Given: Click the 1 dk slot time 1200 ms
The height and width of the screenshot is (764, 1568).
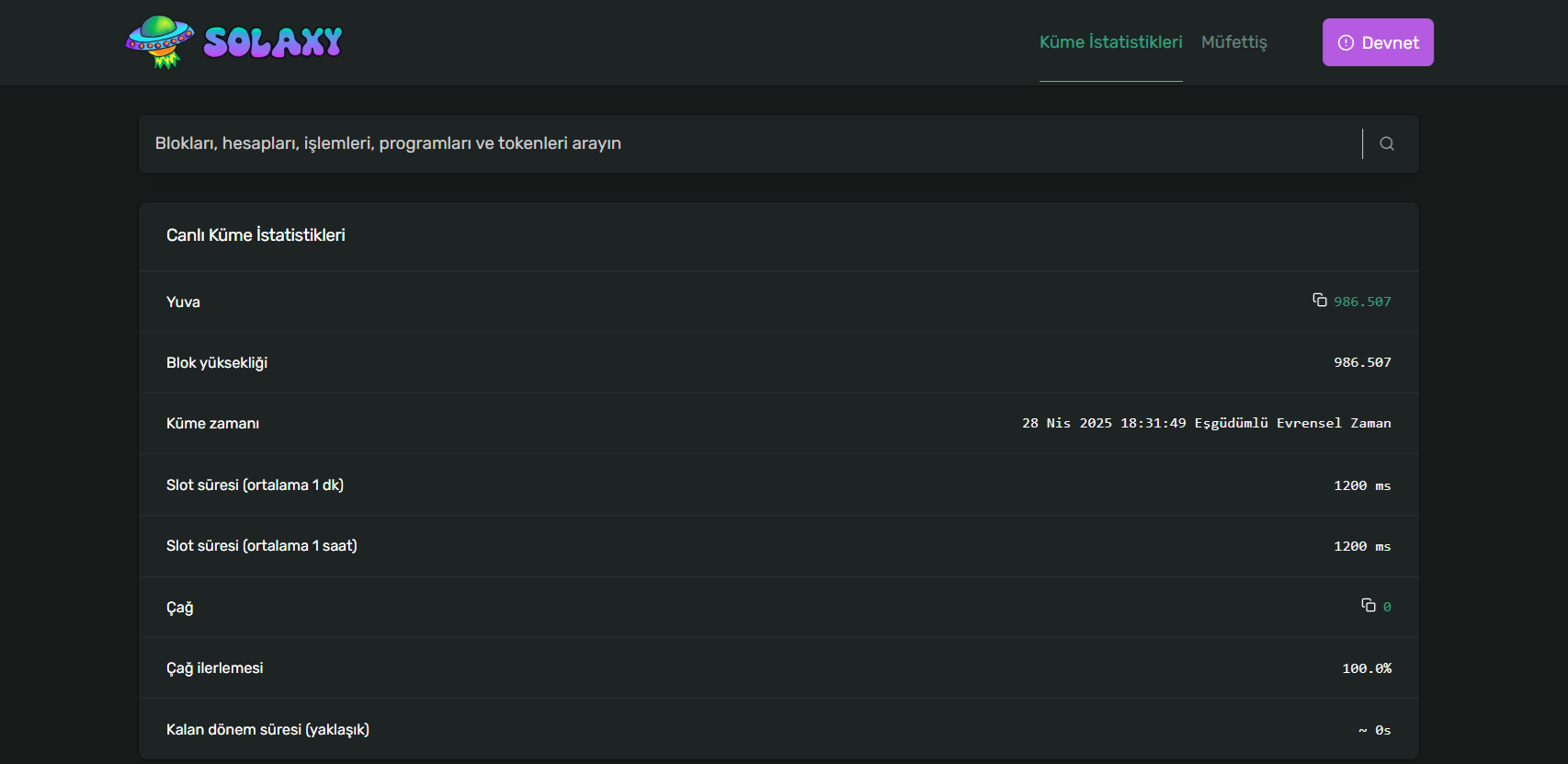Looking at the screenshot, I should [x=1363, y=485].
